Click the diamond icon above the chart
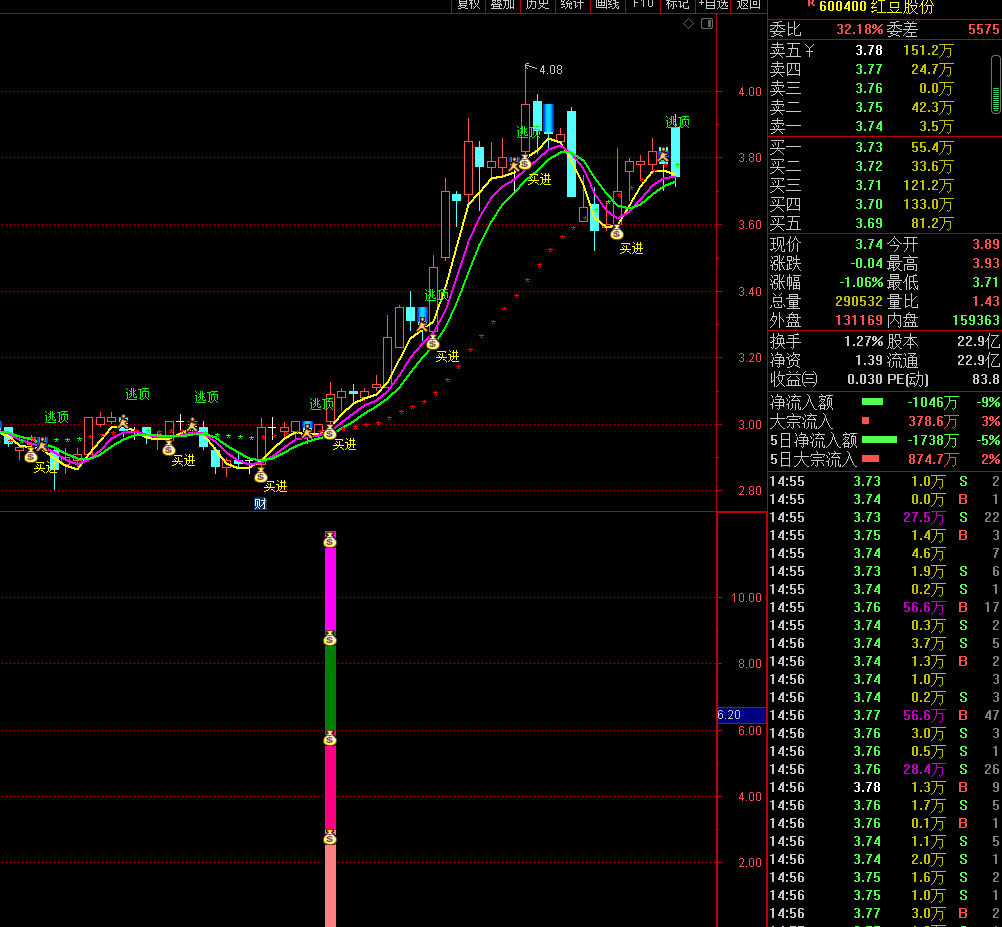The width and height of the screenshot is (1002, 927). tap(686, 23)
